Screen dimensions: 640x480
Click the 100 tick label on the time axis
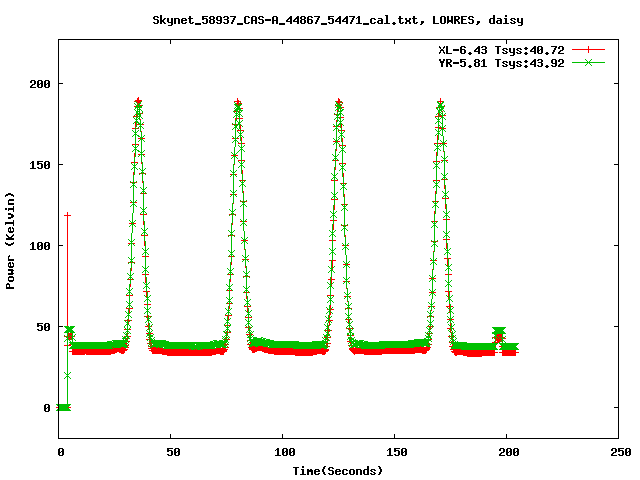click(x=284, y=452)
